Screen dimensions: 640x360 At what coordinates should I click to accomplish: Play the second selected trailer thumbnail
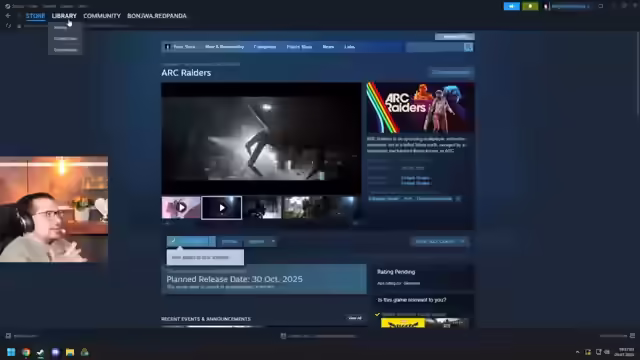pyautogui.click(x=222, y=208)
